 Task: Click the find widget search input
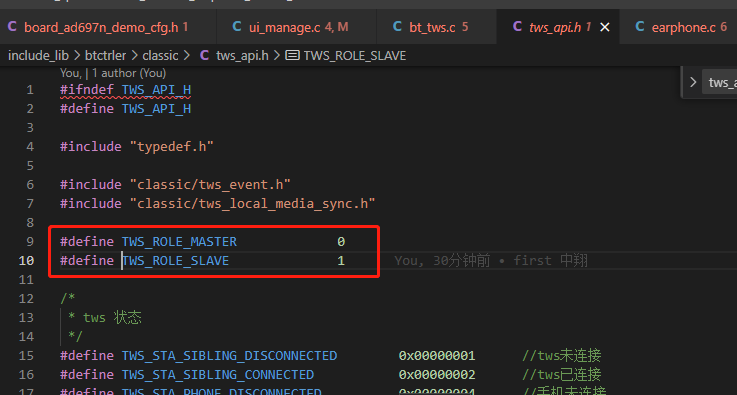pos(720,83)
